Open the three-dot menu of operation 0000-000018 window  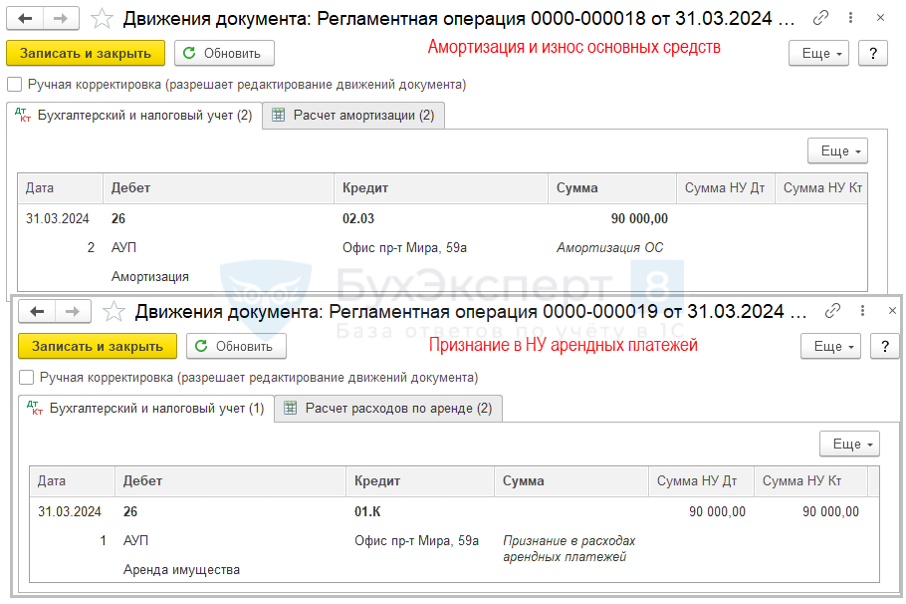coord(850,18)
